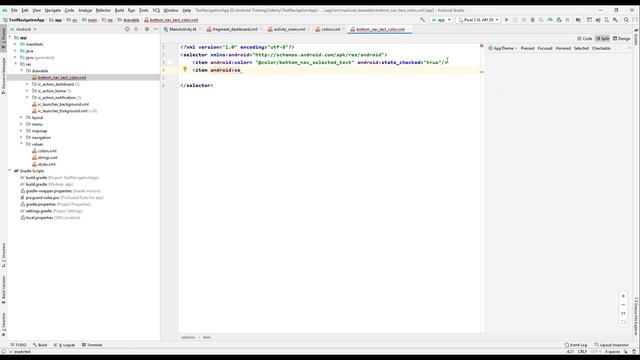The width and height of the screenshot is (640, 360).
Task: Click the zoom in plus preview button
Action: (623, 296)
